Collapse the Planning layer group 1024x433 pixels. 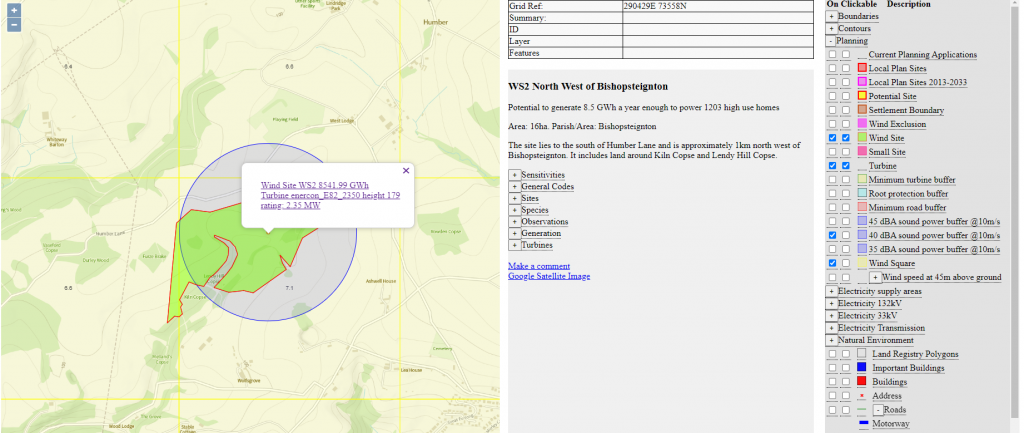pyautogui.click(x=831, y=41)
